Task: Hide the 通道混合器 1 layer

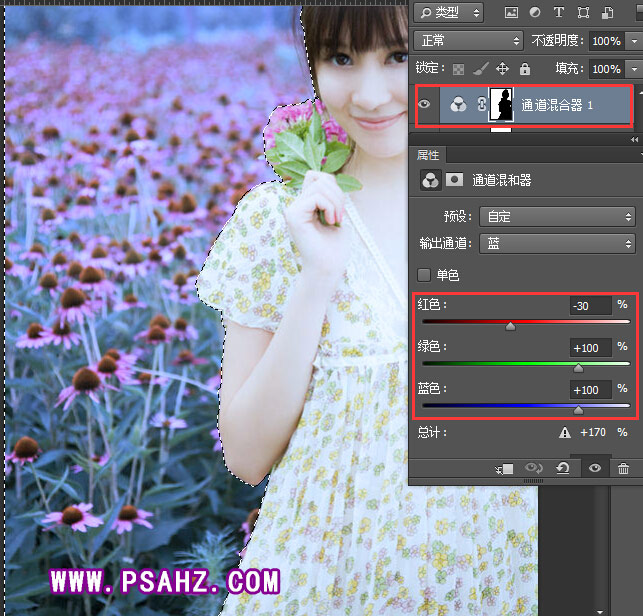Action: [x=427, y=104]
